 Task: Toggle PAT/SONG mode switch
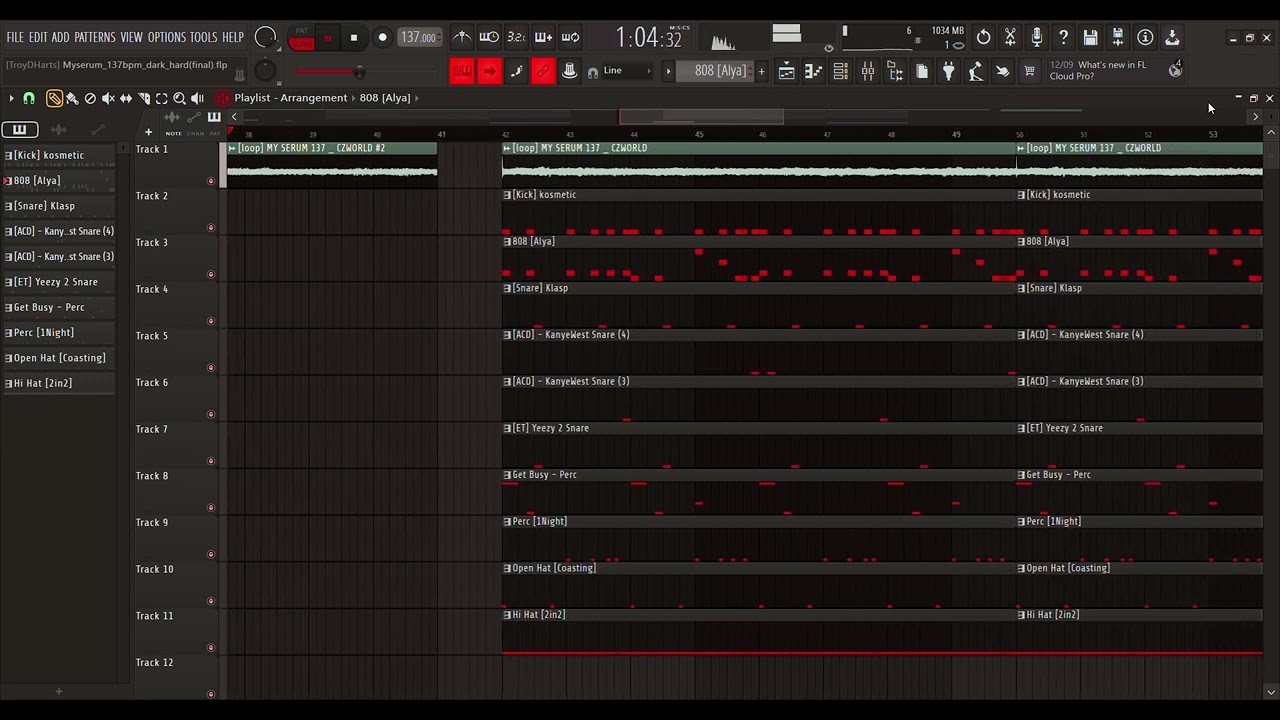coord(301,38)
